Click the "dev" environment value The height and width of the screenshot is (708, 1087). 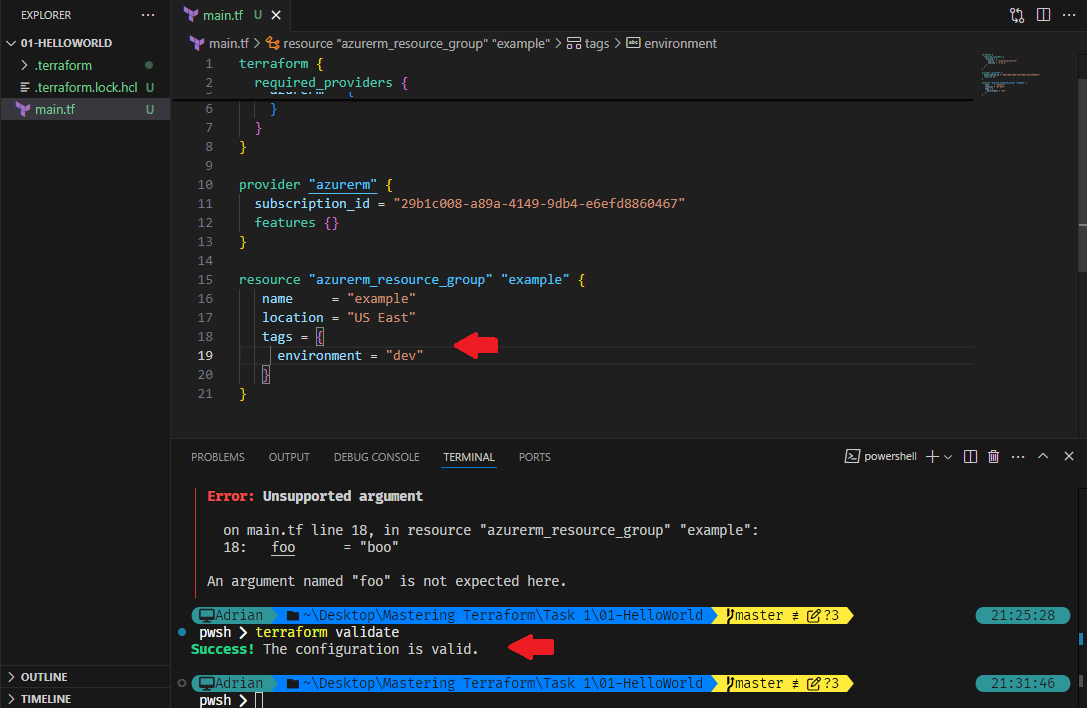pyautogui.click(x=404, y=355)
